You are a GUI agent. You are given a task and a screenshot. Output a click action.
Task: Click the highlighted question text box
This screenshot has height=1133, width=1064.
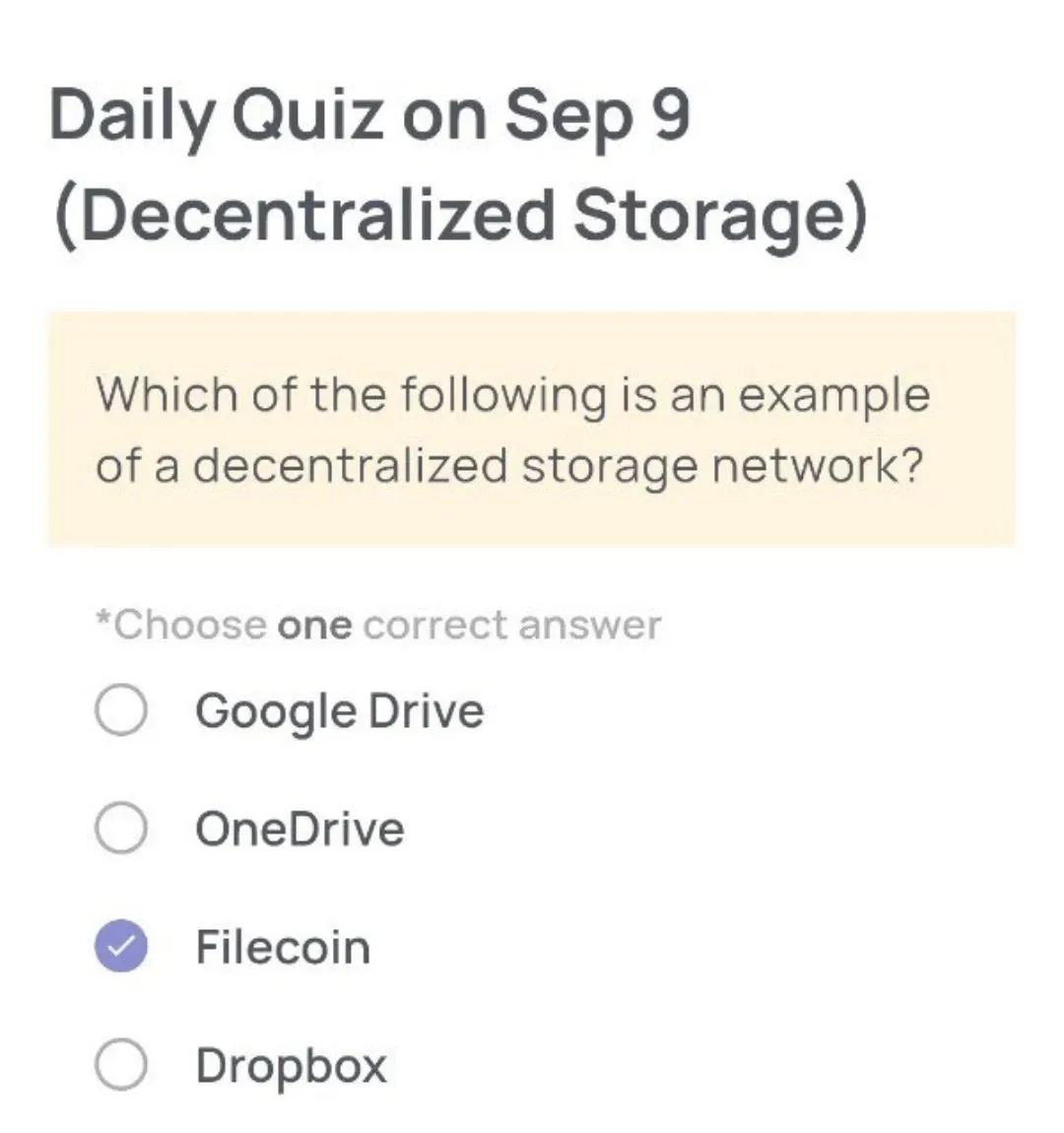(532, 427)
